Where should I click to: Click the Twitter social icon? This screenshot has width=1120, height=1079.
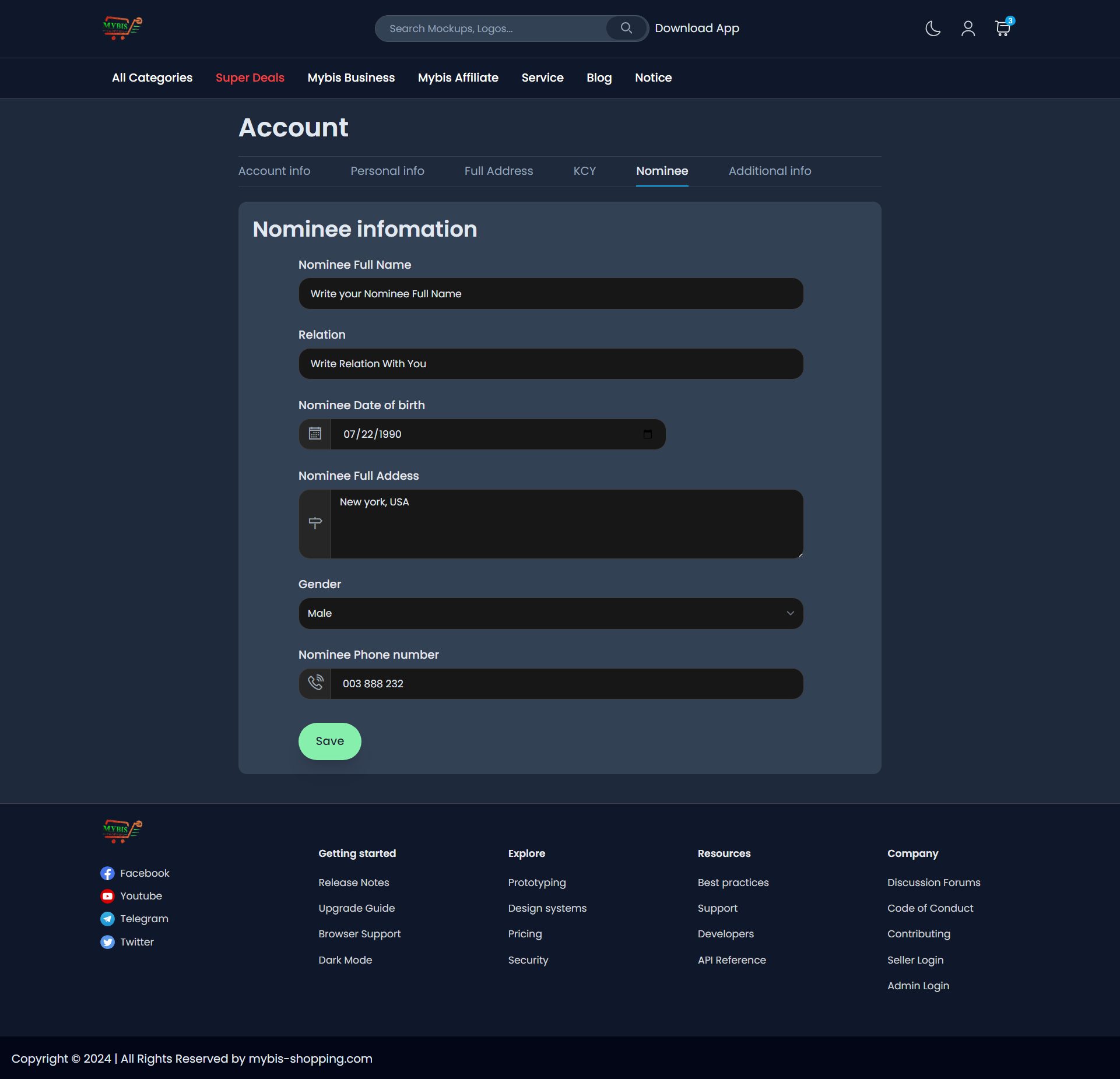tap(107, 942)
